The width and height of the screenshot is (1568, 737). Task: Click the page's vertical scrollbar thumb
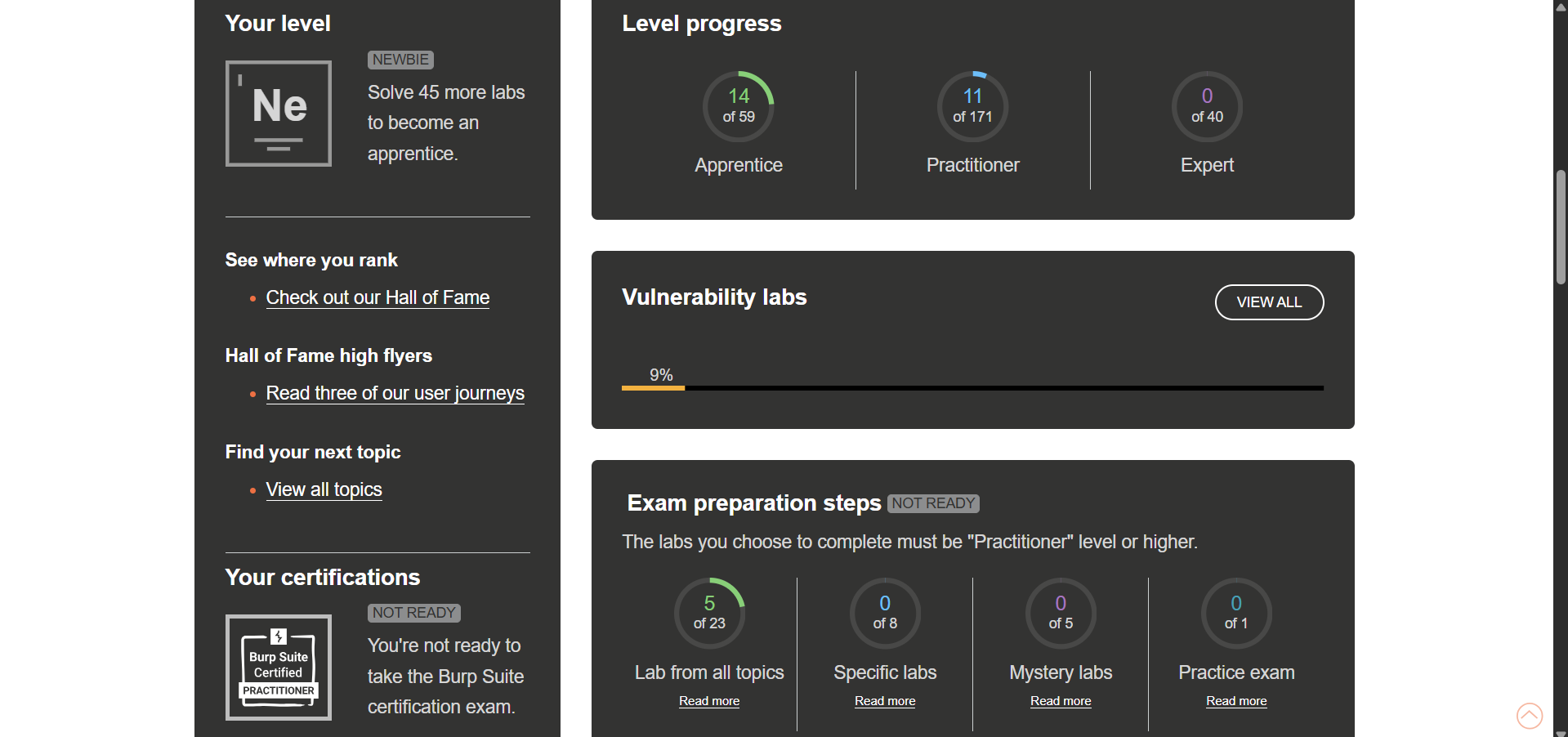pos(1561,226)
